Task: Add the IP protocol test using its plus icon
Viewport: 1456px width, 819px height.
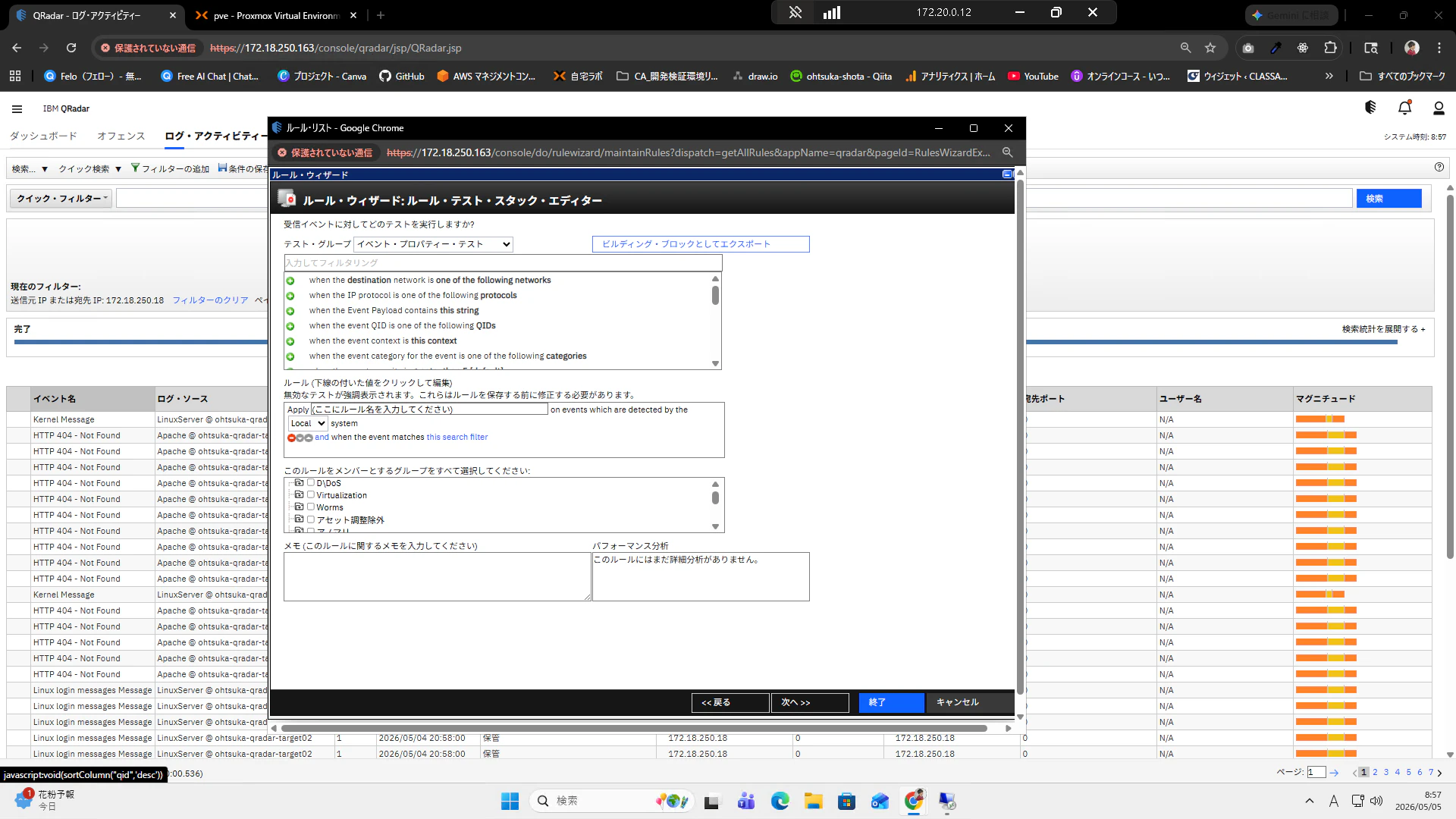Action: tap(290, 296)
